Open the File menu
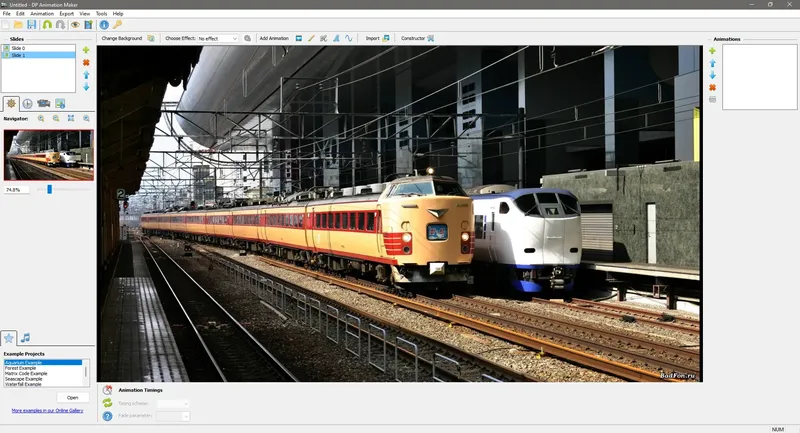The width and height of the screenshot is (800, 433). pyautogui.click(x=7, y=14)
